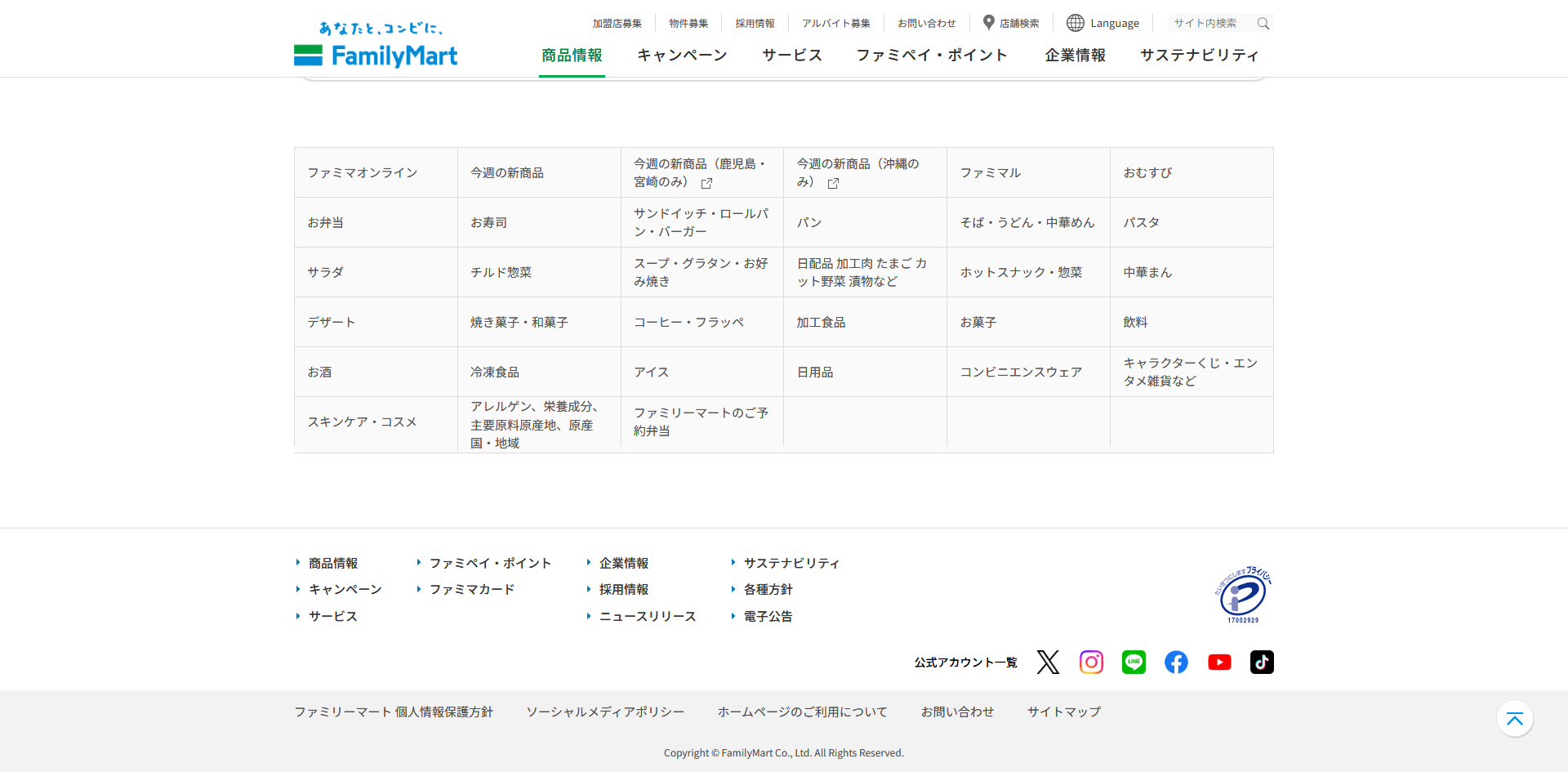The height and width of the screenshot is (772, 1568).
Task: Open the X official account
Action: click(1048, 662)
